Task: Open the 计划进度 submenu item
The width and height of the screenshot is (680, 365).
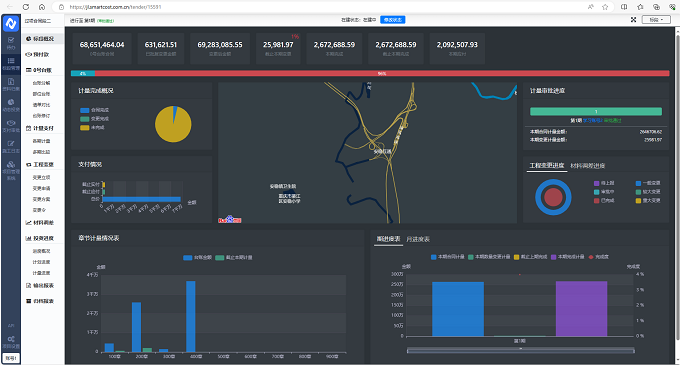Action: 42,262
